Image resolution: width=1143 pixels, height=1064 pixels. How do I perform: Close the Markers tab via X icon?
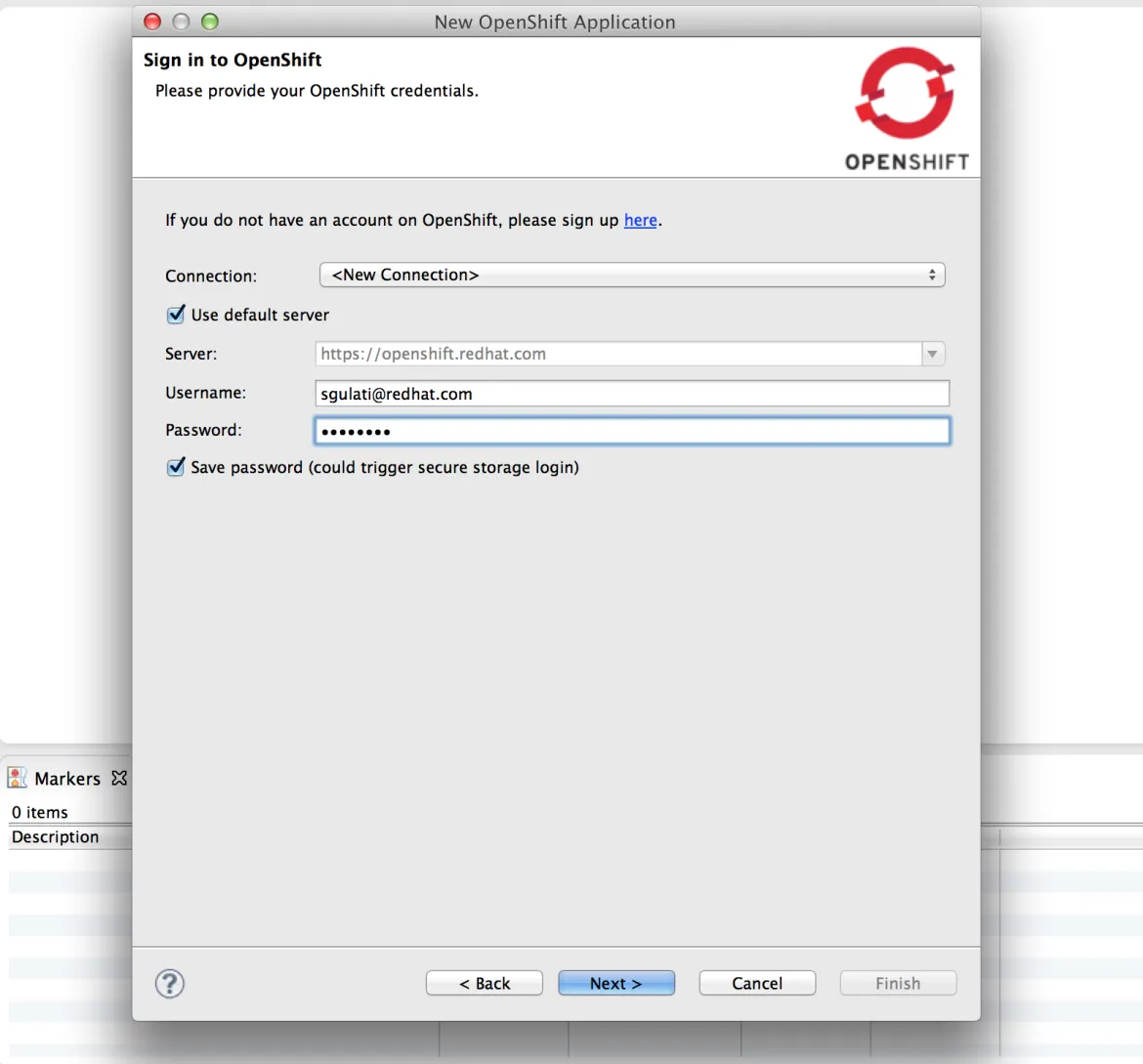click(119, 778)
